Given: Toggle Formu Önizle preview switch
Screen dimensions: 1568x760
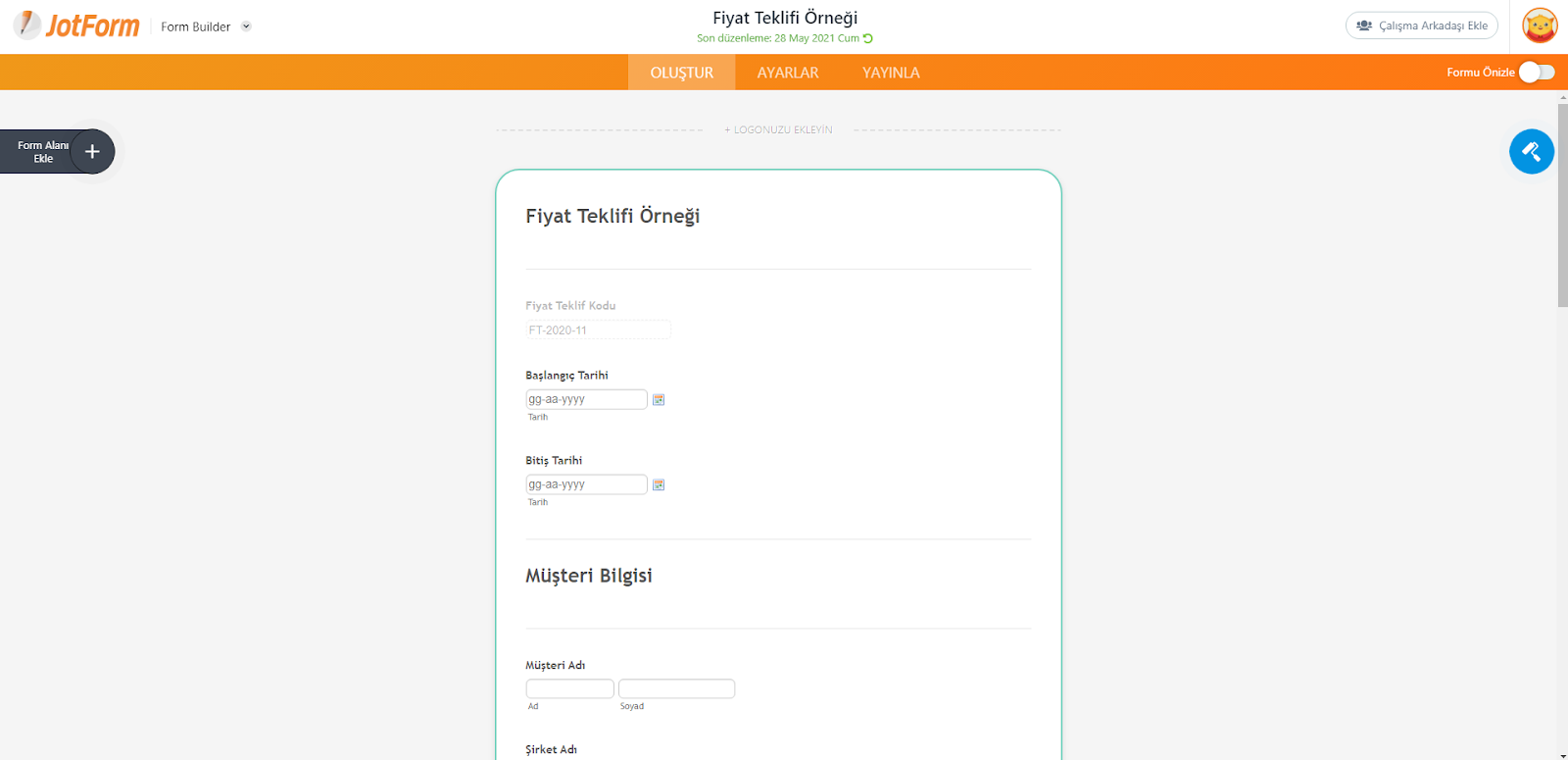Looking at the screenshot, I should [x=1536, y=72].
